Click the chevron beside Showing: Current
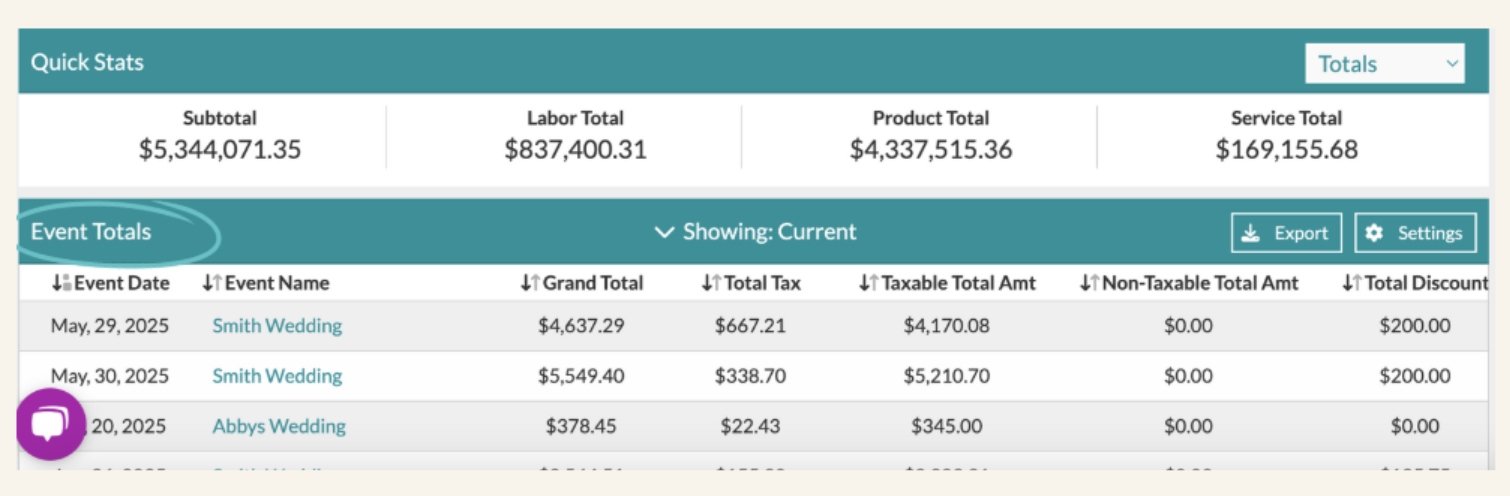1510x496 pixels. click(x=664, y=232)
